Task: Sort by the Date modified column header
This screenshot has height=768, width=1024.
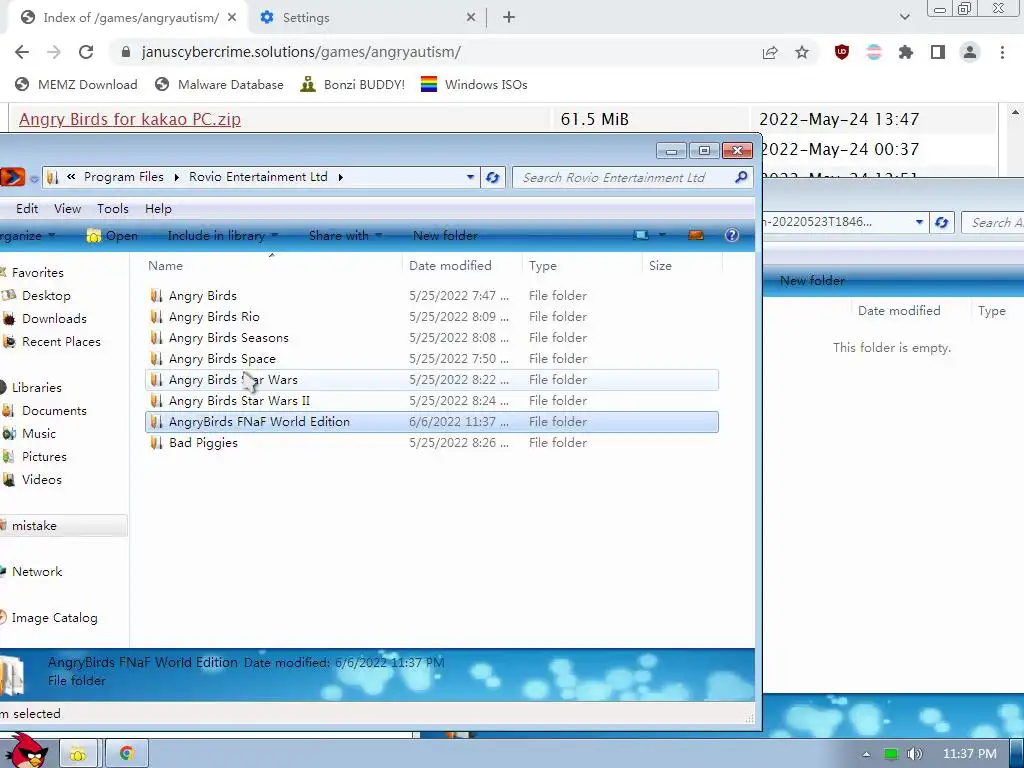Action: tap(462, 266)
